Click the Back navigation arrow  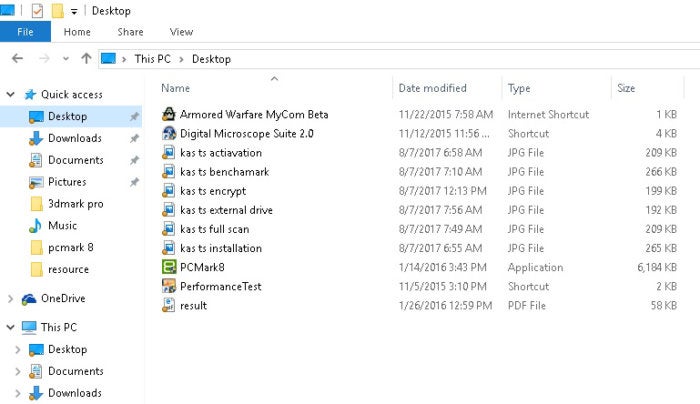pos(17,58)
